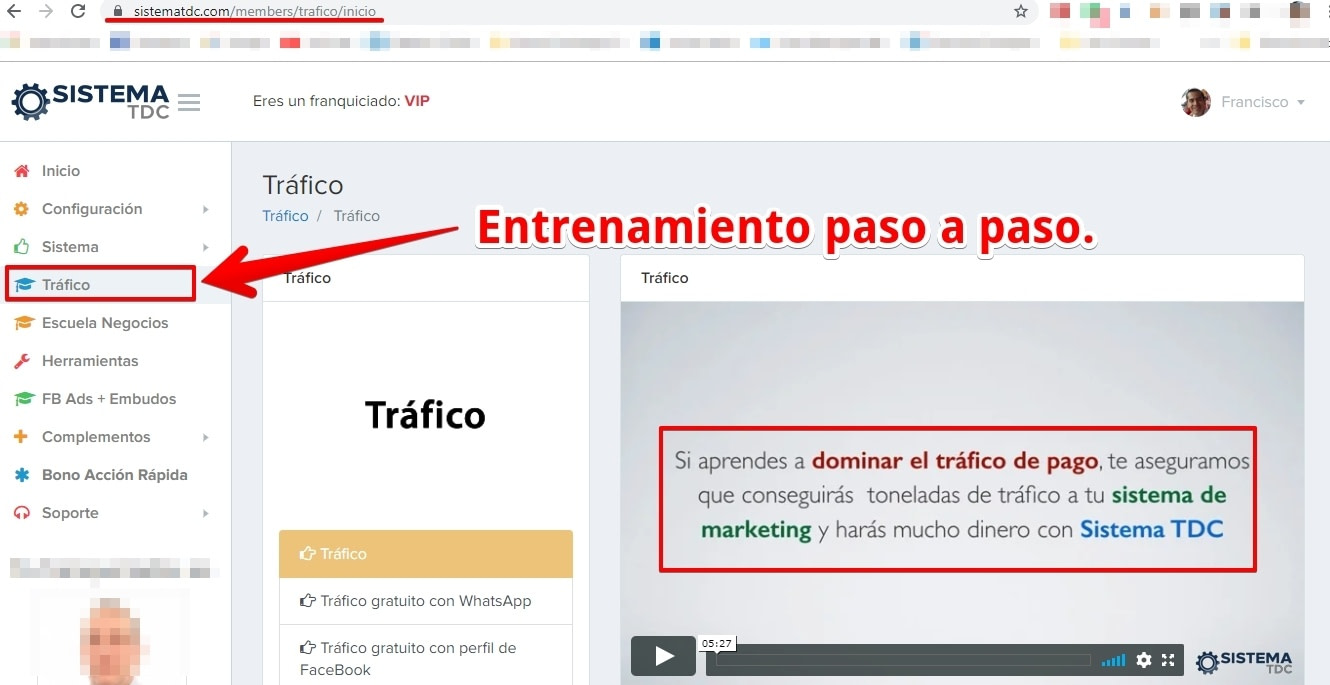Open the Francisco user avatar
Viewport: 1330px width, 685px height.
[x=1196, y=102]
